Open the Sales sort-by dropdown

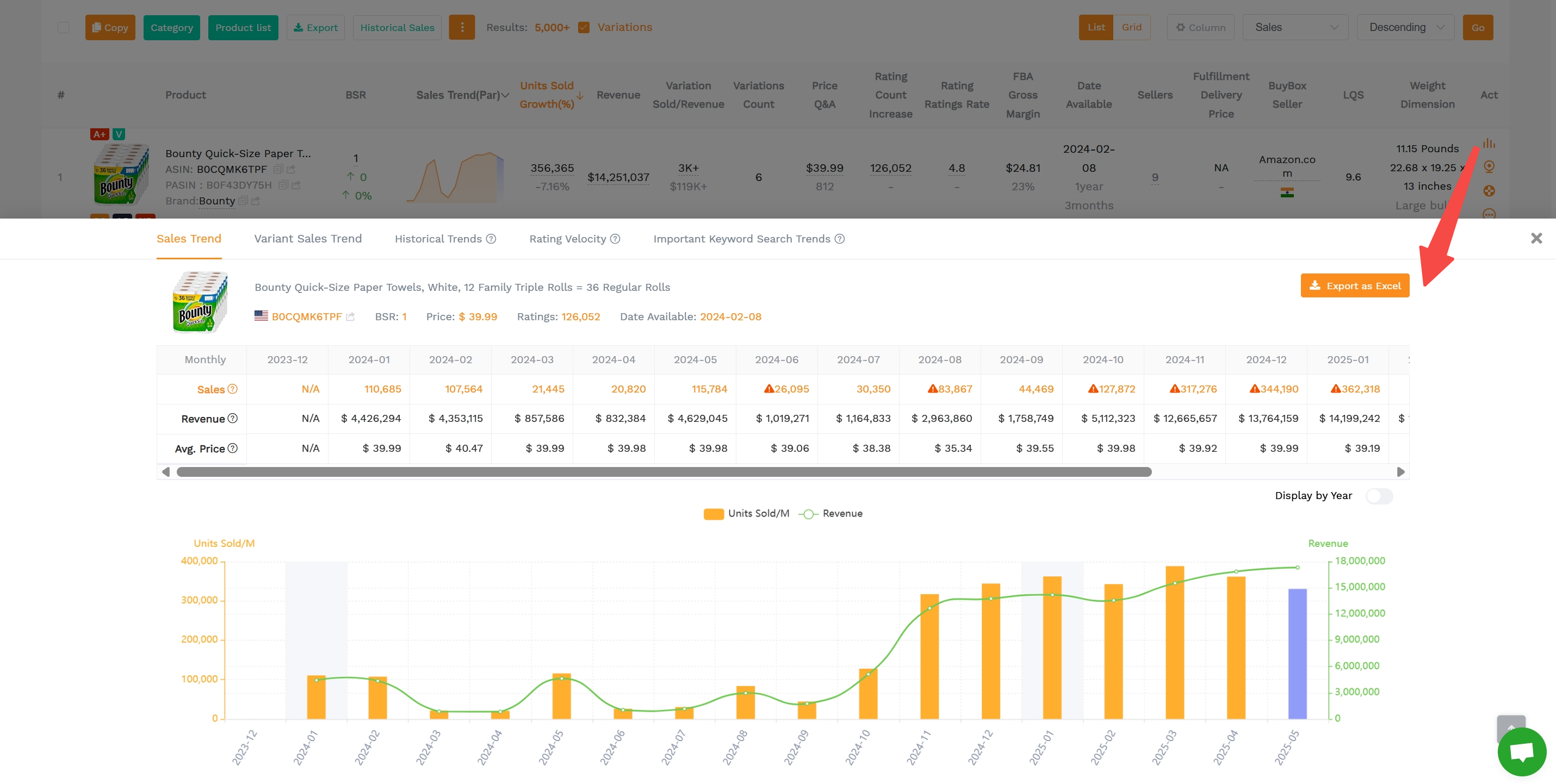1295,27
